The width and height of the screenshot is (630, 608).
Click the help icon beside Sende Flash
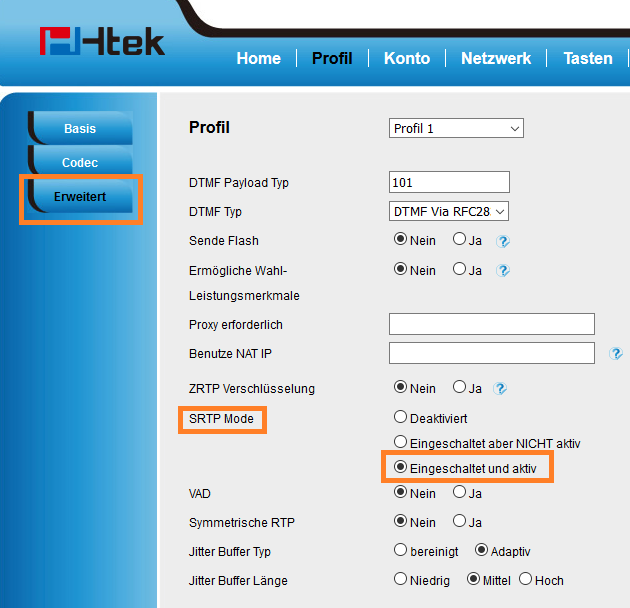click(503, 241)
